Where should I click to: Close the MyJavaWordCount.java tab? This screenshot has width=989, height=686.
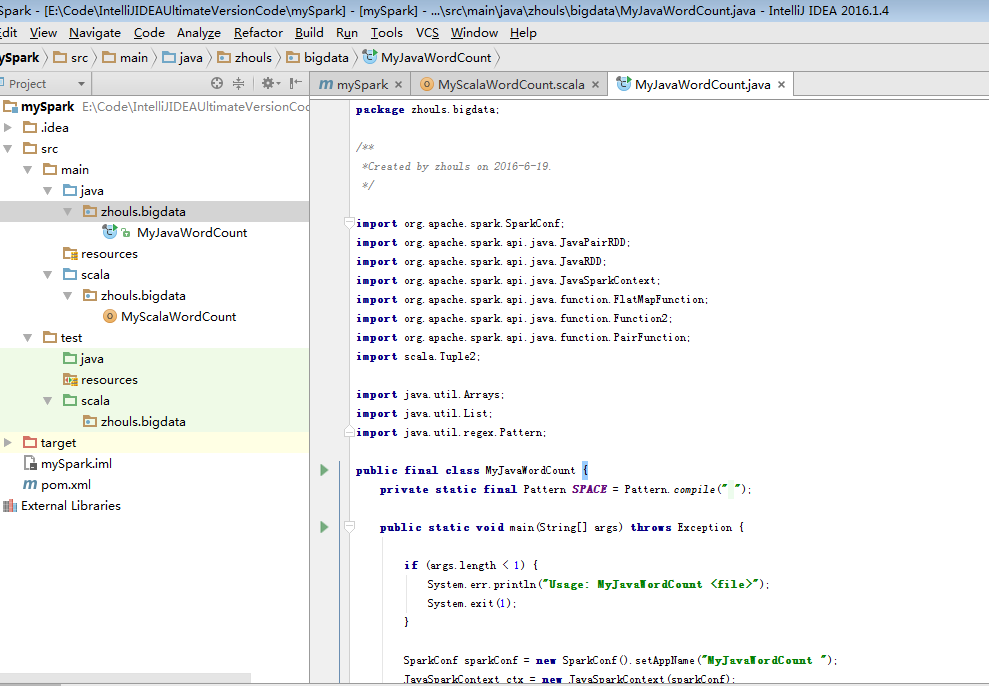(781, 84)
